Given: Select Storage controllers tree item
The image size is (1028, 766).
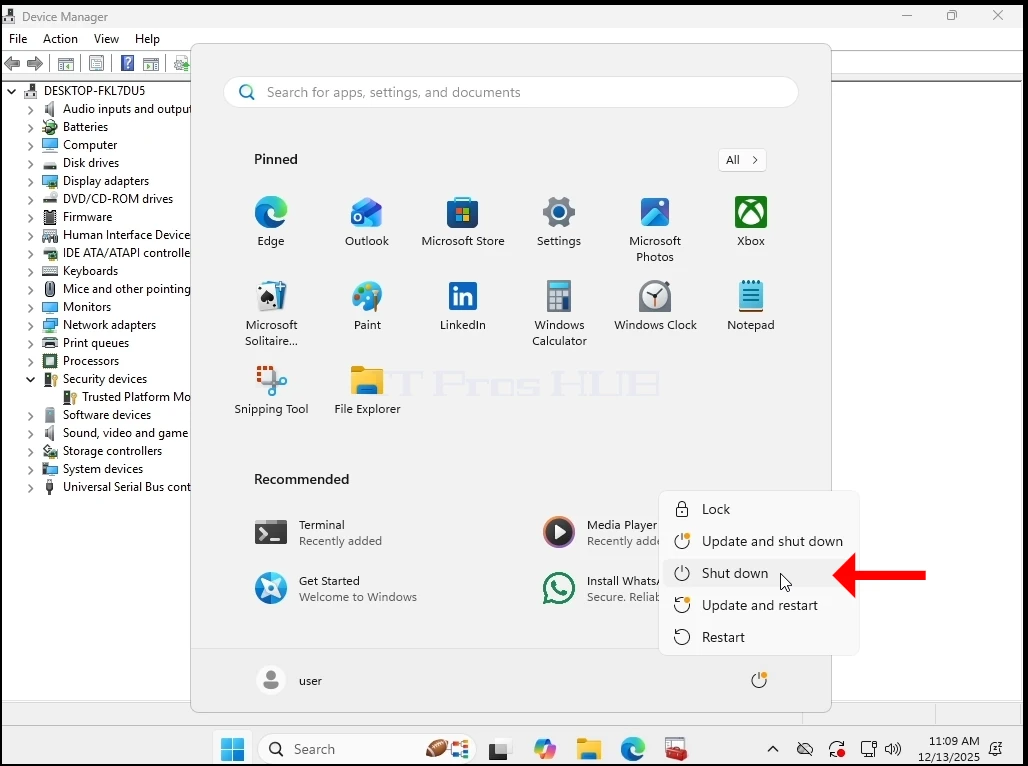Looking at the screenshot, I should point(102,451).
